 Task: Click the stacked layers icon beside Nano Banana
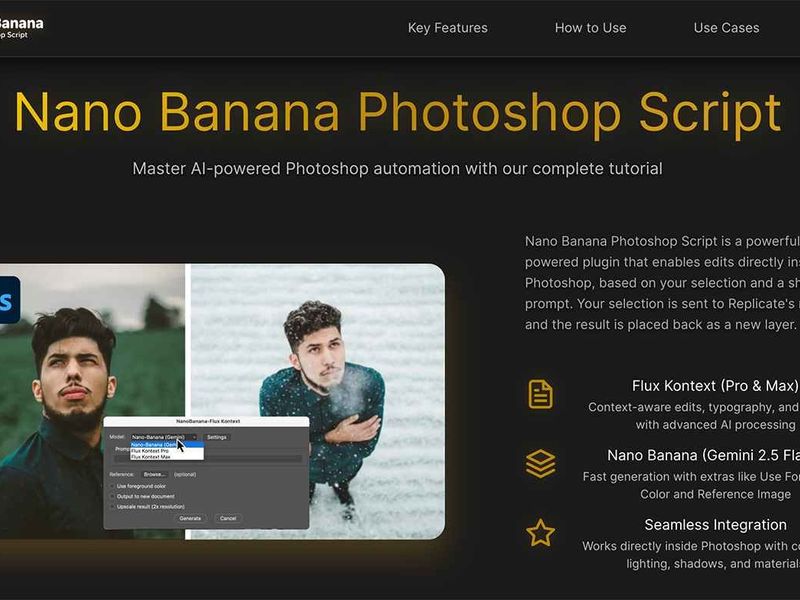[x=540, y=464]
